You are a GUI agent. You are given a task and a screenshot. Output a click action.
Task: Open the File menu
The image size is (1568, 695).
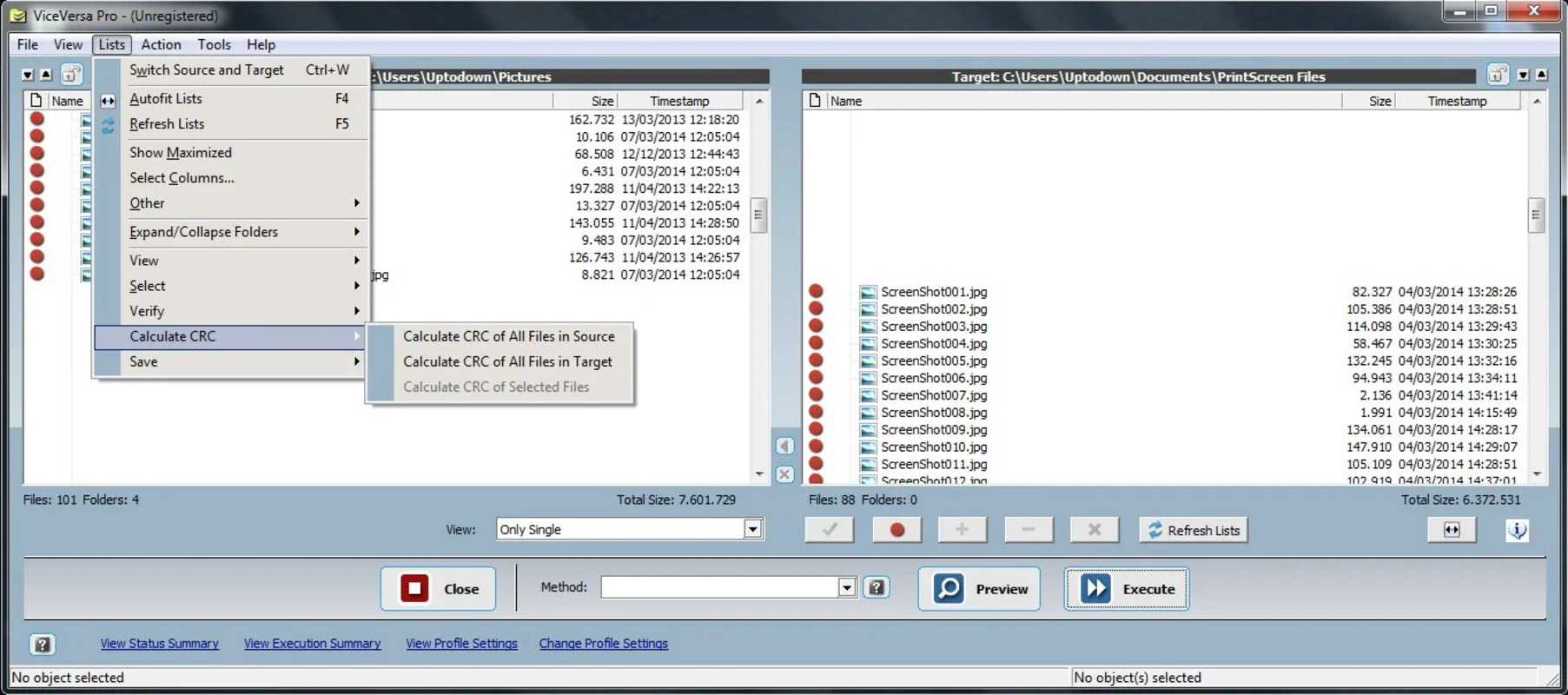click(28, 44)
